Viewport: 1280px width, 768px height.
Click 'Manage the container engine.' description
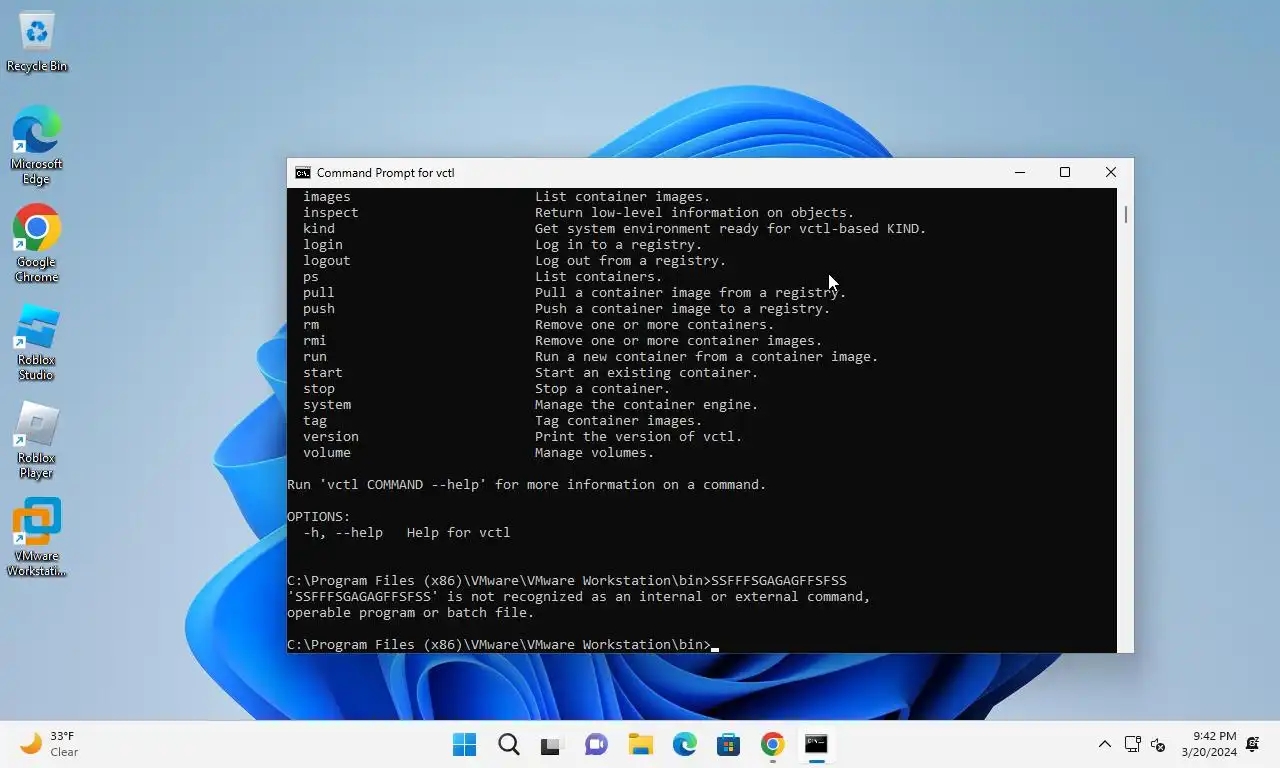coord(647,405)
